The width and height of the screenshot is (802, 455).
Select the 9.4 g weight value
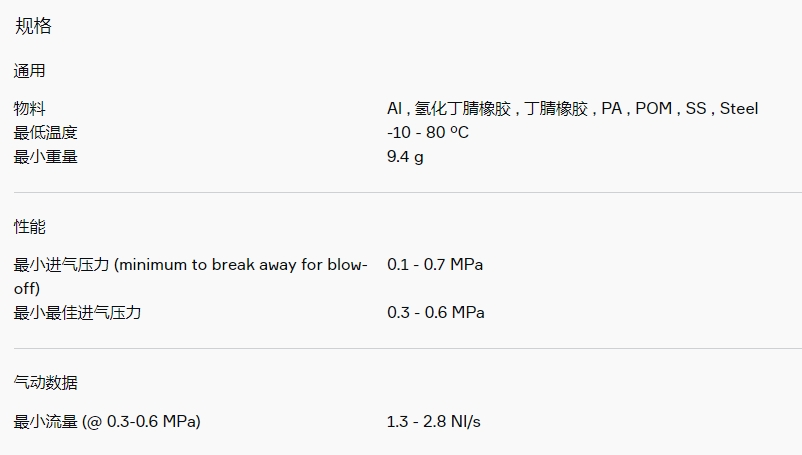coord(405,156)
